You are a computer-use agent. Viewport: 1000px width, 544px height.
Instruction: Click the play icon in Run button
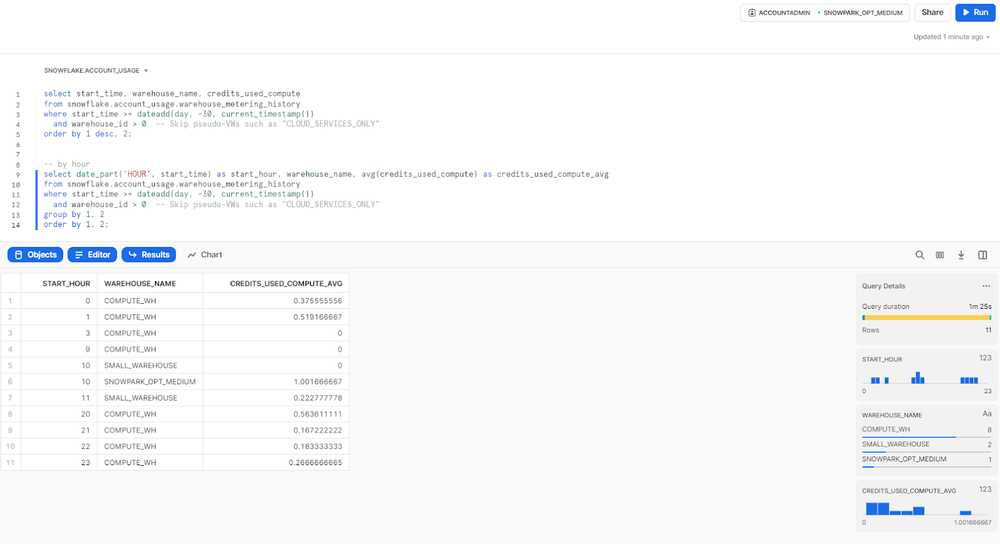(x=964, y=13)
